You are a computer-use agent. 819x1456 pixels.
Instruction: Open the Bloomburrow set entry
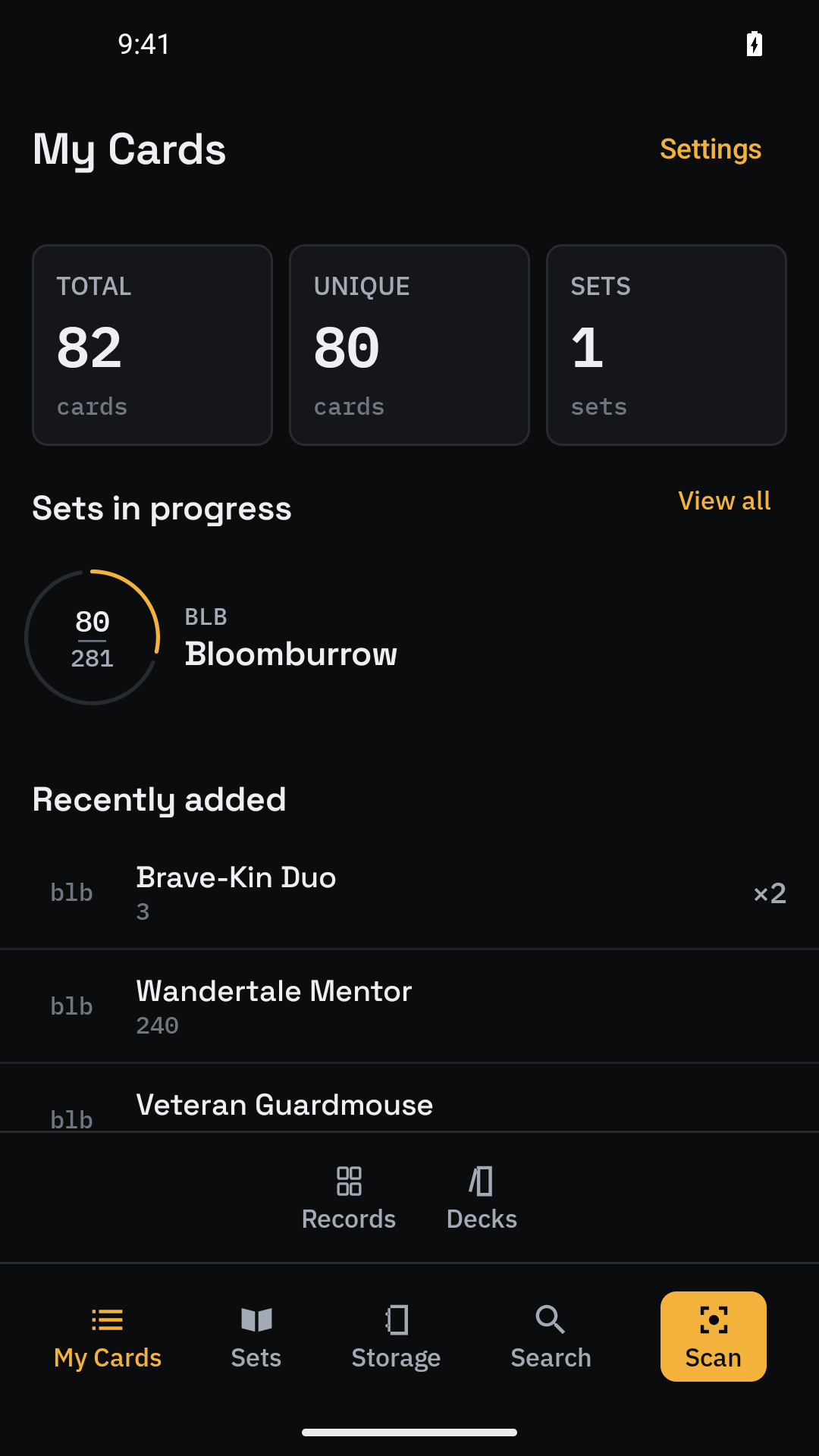click(409, 637)
